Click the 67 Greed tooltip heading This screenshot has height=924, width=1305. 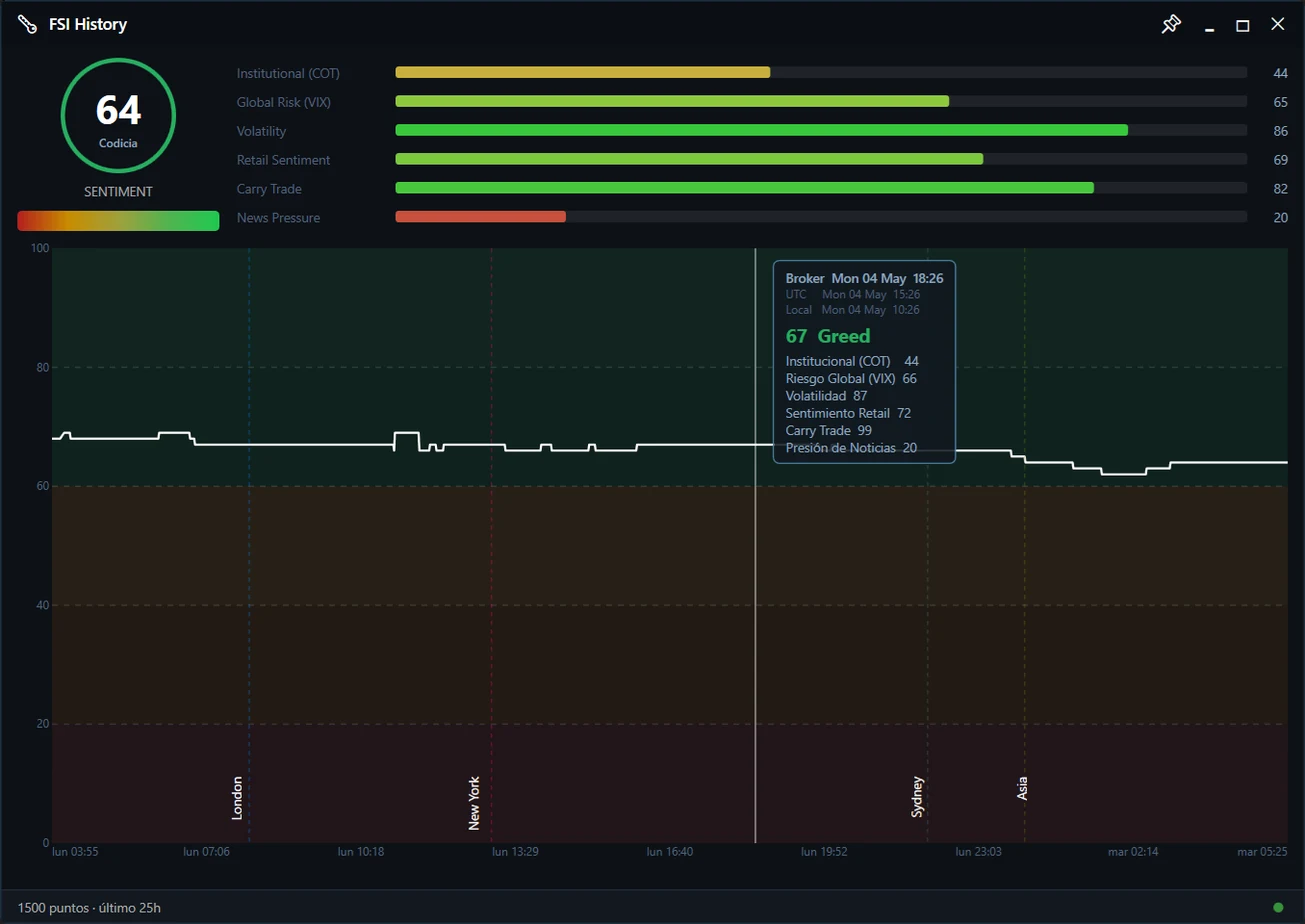[x=828, y=336]
